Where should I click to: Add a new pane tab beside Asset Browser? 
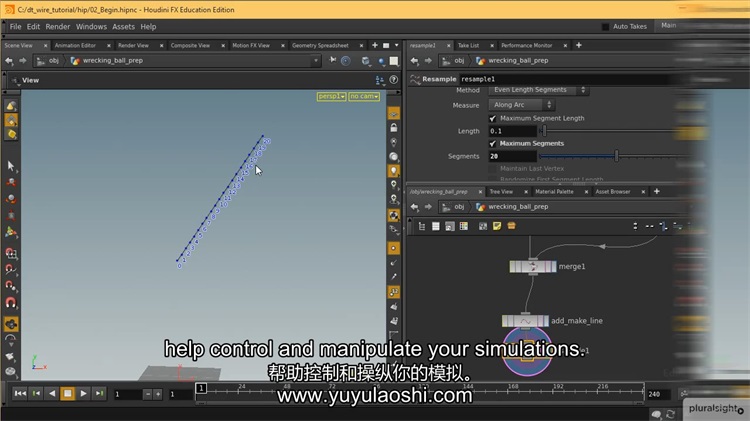pyautogui.click(x=657, y=191)
